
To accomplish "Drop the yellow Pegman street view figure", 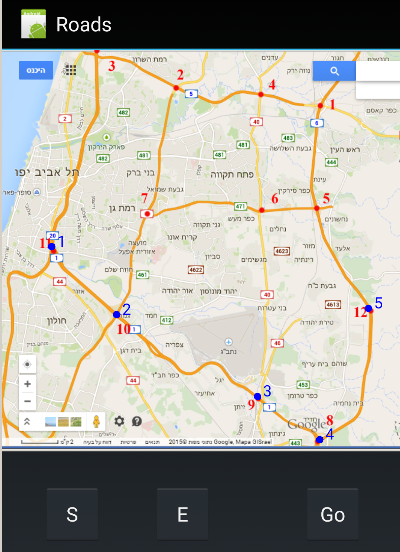I will pyautogui.click(x=96, y=421).
